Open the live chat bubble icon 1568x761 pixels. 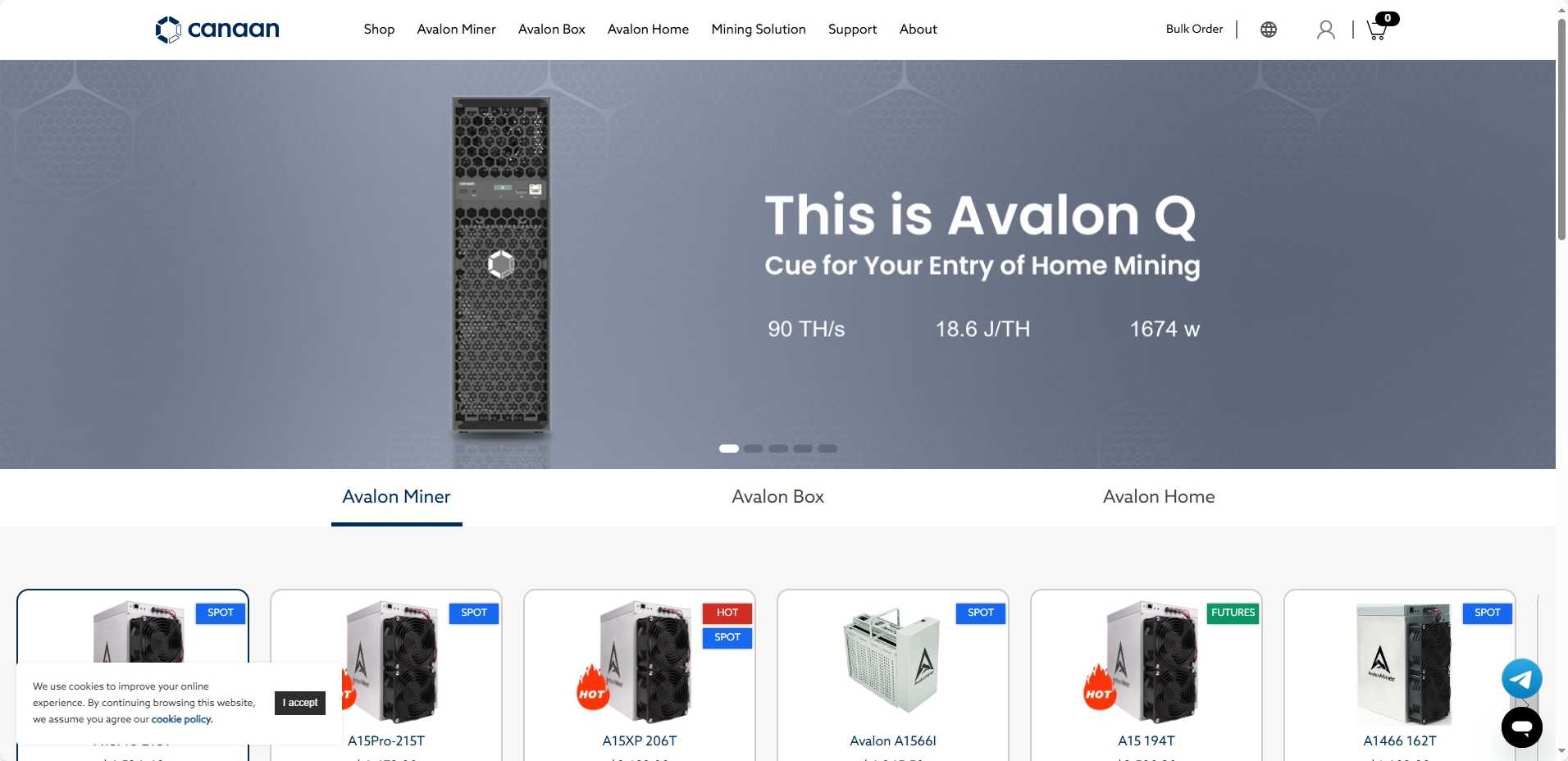pos(1522,727)
